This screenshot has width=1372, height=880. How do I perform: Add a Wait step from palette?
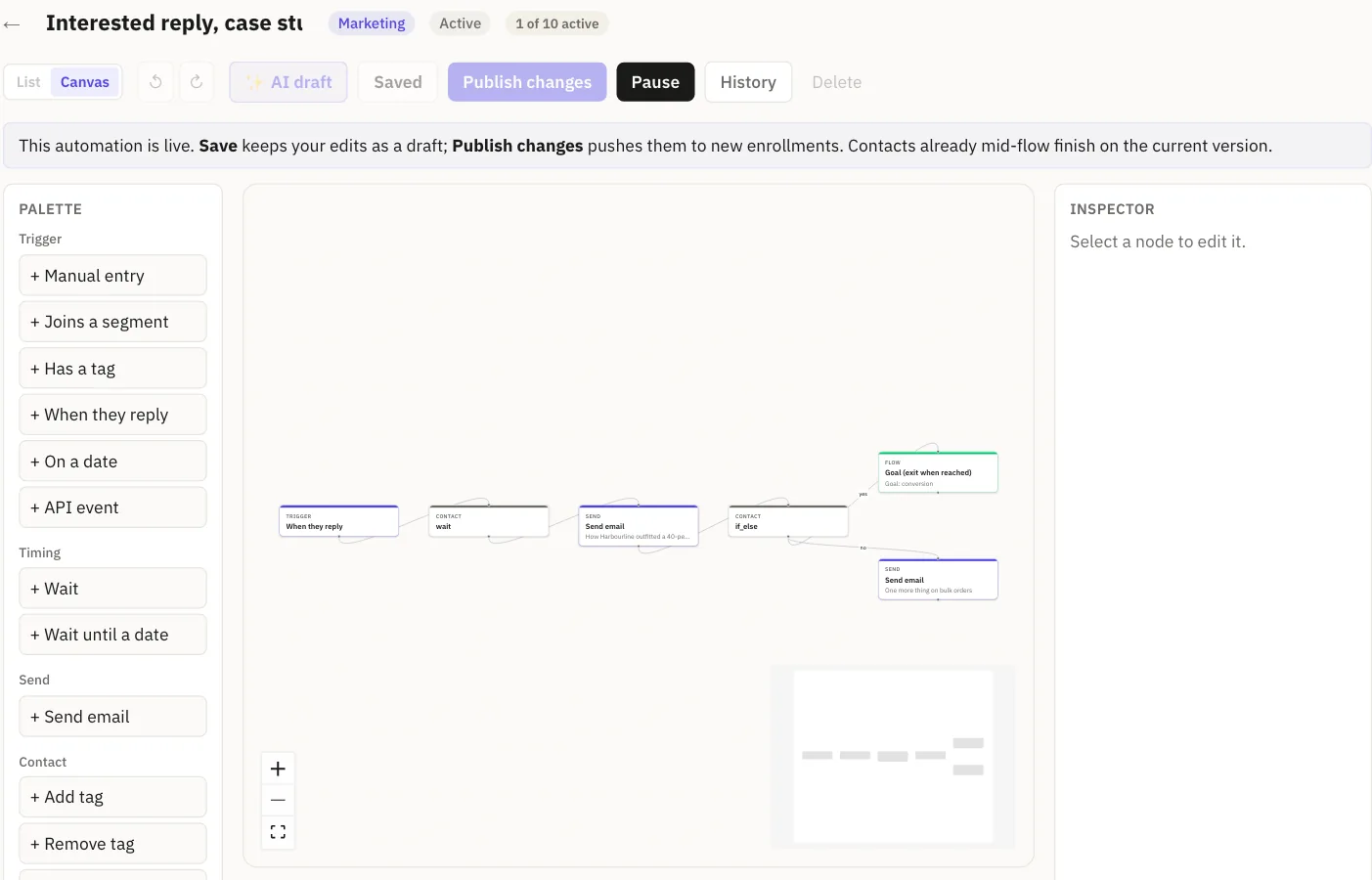112,589
